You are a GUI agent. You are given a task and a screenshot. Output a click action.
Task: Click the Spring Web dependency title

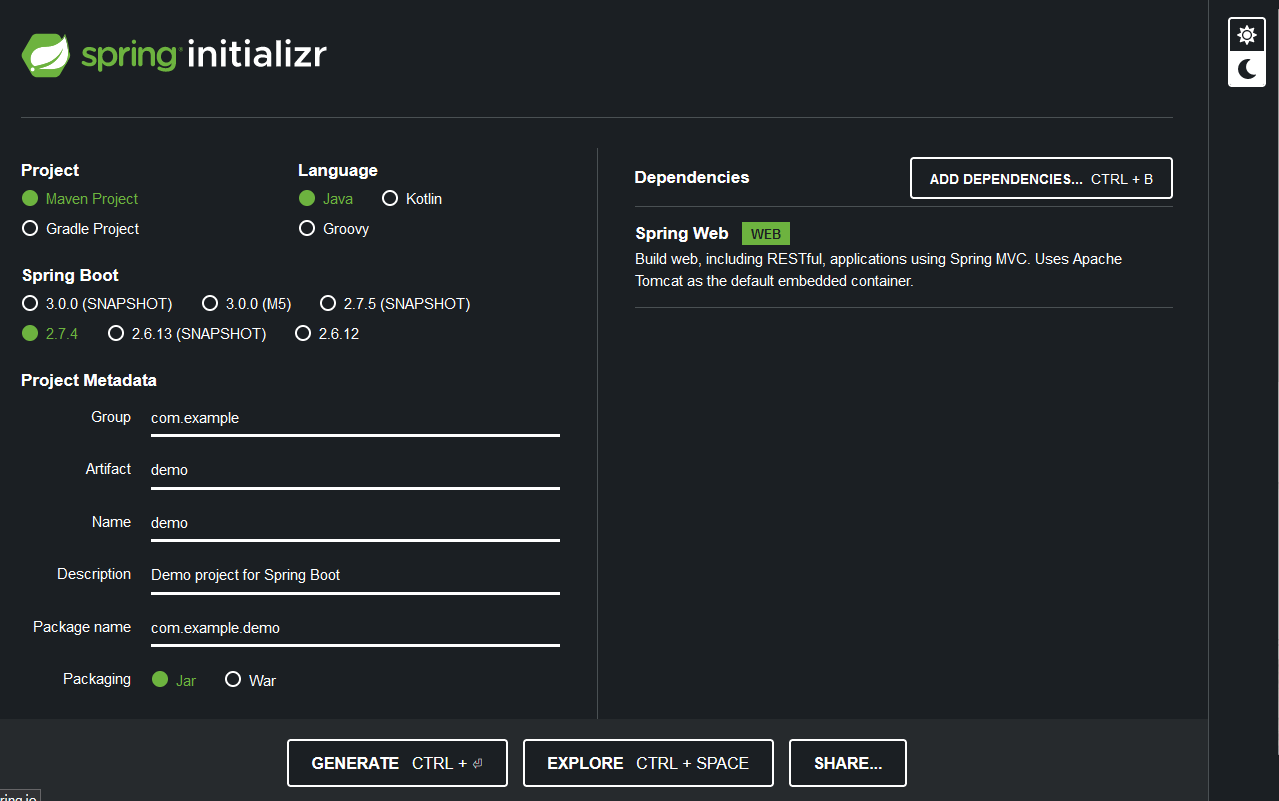coord(682,234)
